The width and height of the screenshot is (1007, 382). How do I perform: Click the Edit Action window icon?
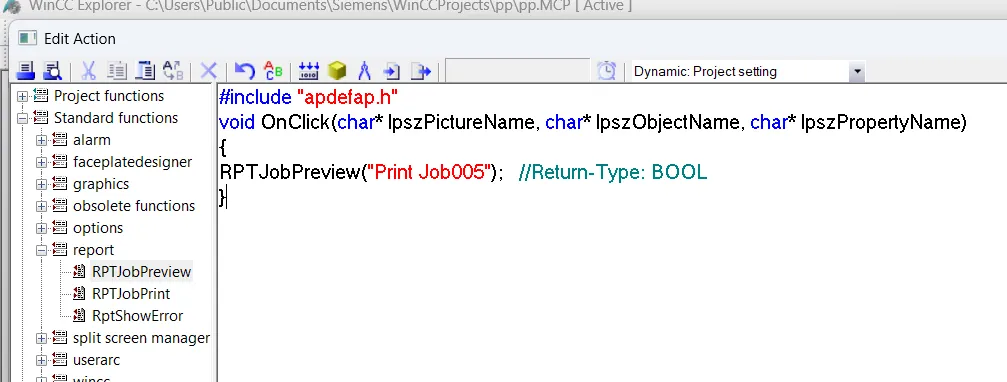point(28,39)
